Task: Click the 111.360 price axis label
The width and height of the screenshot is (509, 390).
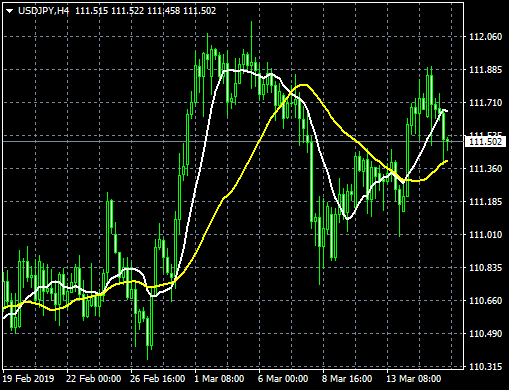Action: pos(485,169)
